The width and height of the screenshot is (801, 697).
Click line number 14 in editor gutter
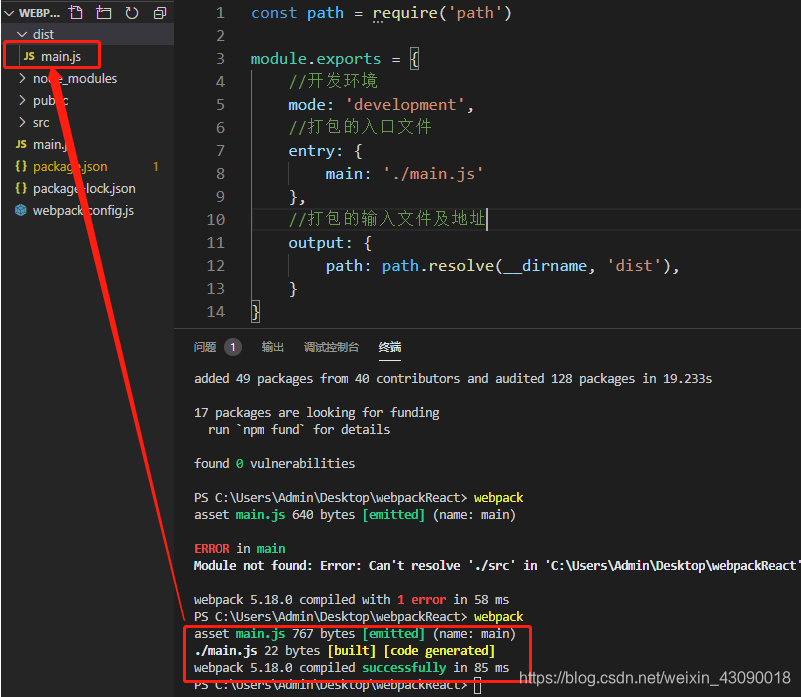tap(216, 312)
